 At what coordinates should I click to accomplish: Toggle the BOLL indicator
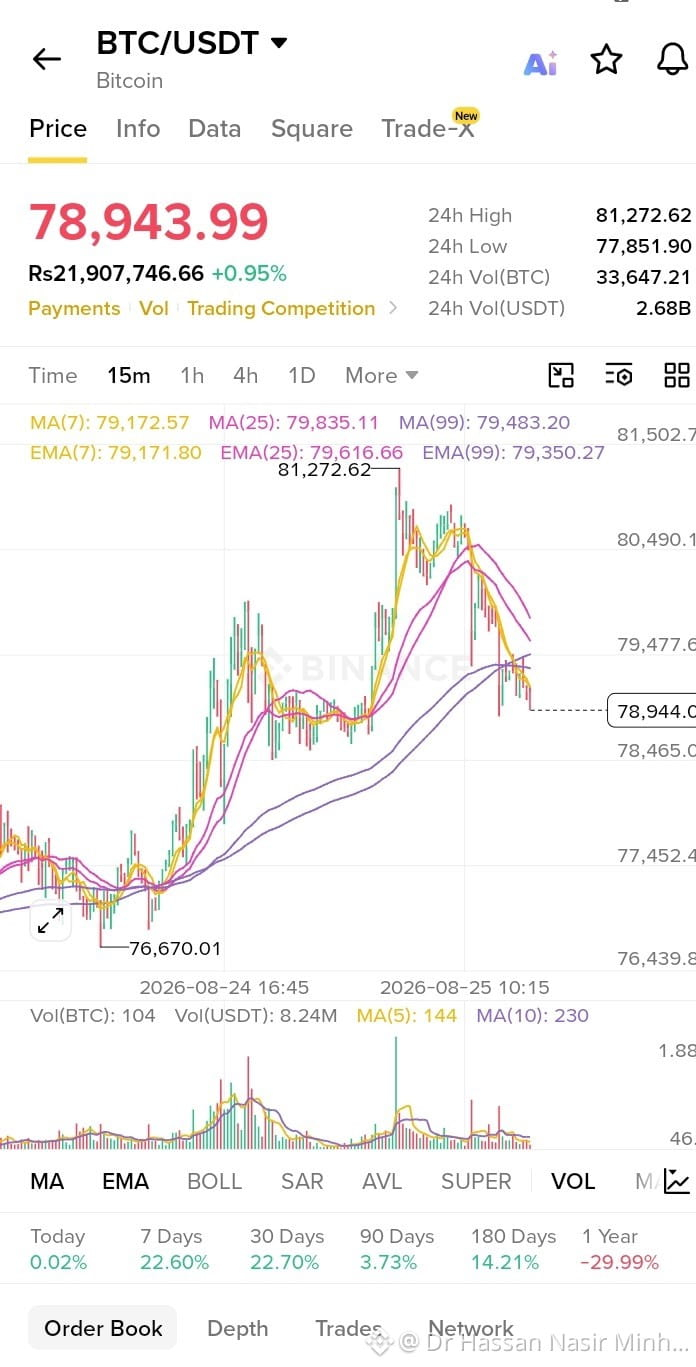[x=215, y=1181]
